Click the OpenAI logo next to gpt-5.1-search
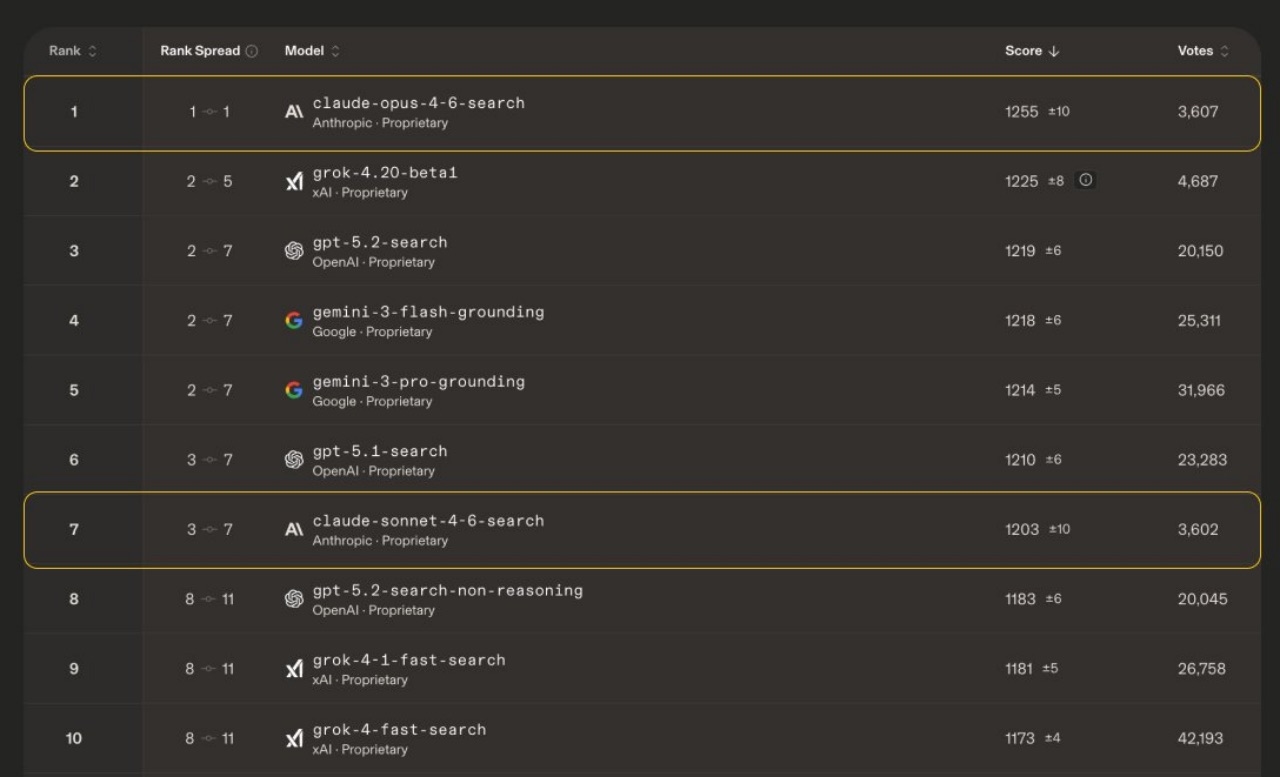 [x=294, y=460]
